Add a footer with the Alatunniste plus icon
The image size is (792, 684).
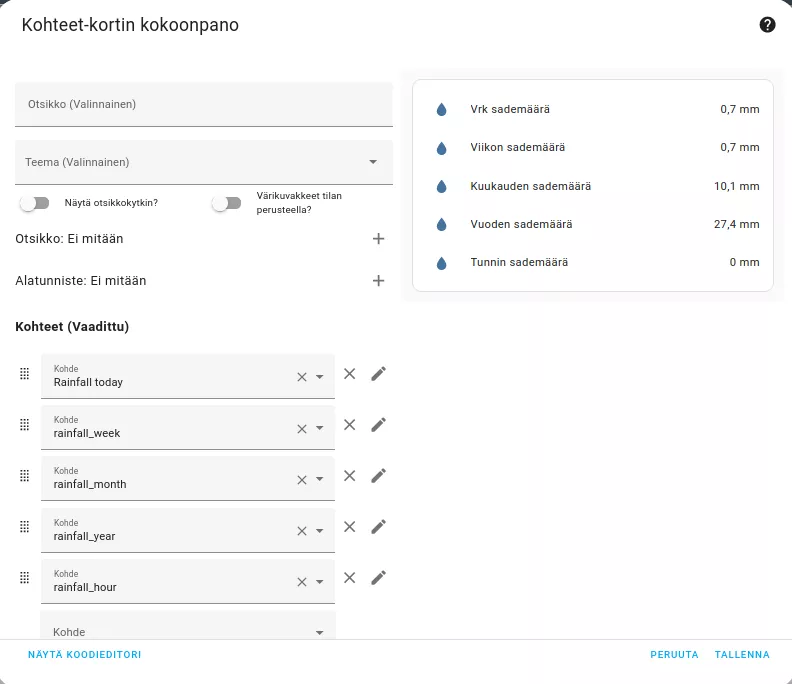(x=378, y=280)
